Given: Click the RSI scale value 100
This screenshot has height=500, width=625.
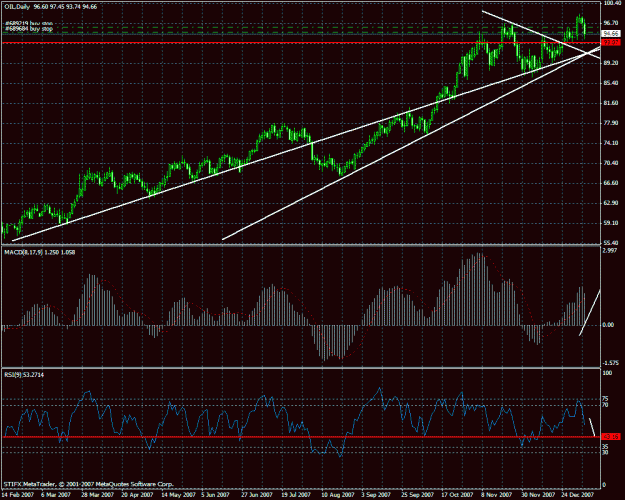Looking at the screenshot, I should pyautogui.click(x=607, y=373).
